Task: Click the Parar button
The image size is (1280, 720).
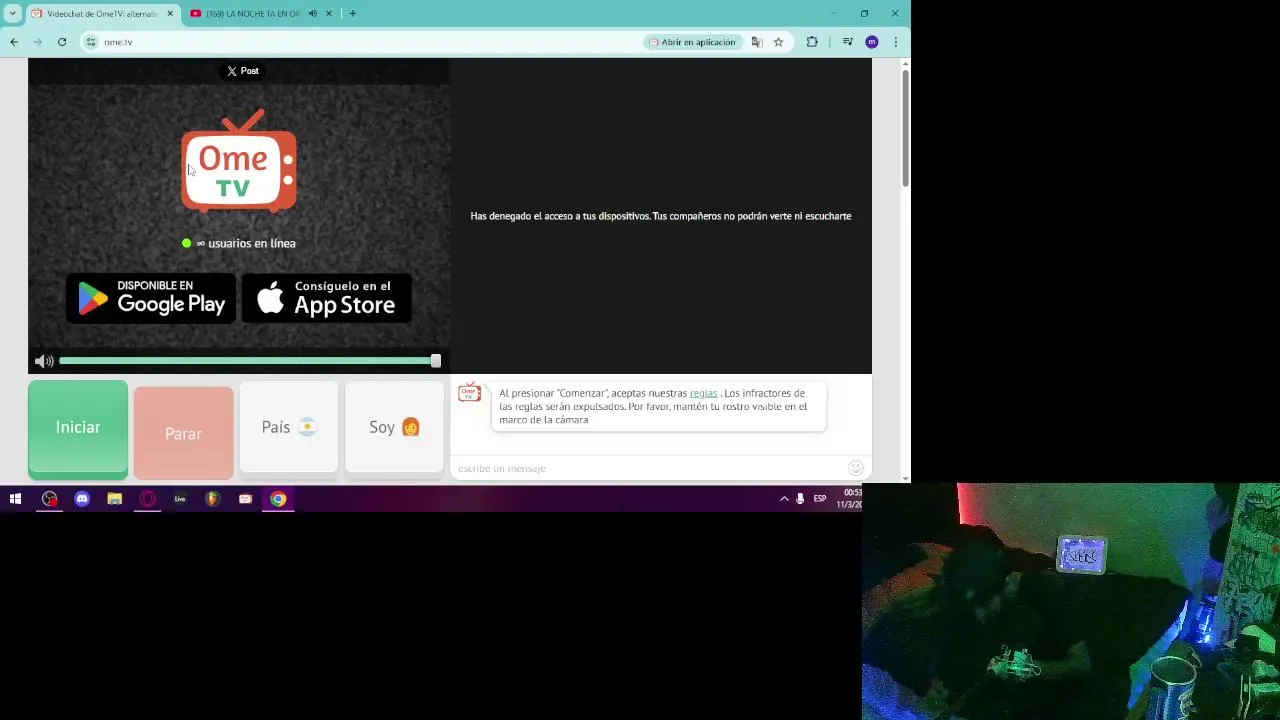Action: tap(183, 433)
